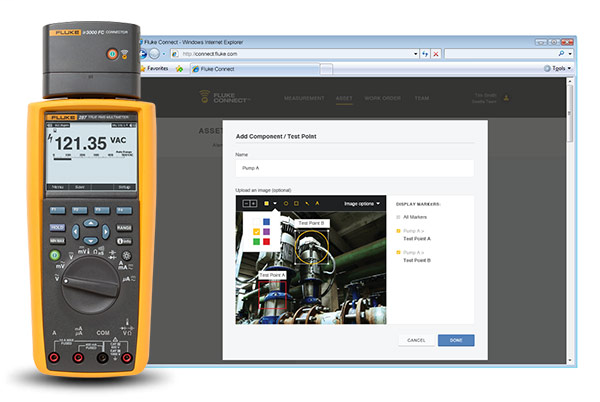Select the circle marker tool
Image resolution: width=600 pixels, height=402 pixels.
[285, 203]
